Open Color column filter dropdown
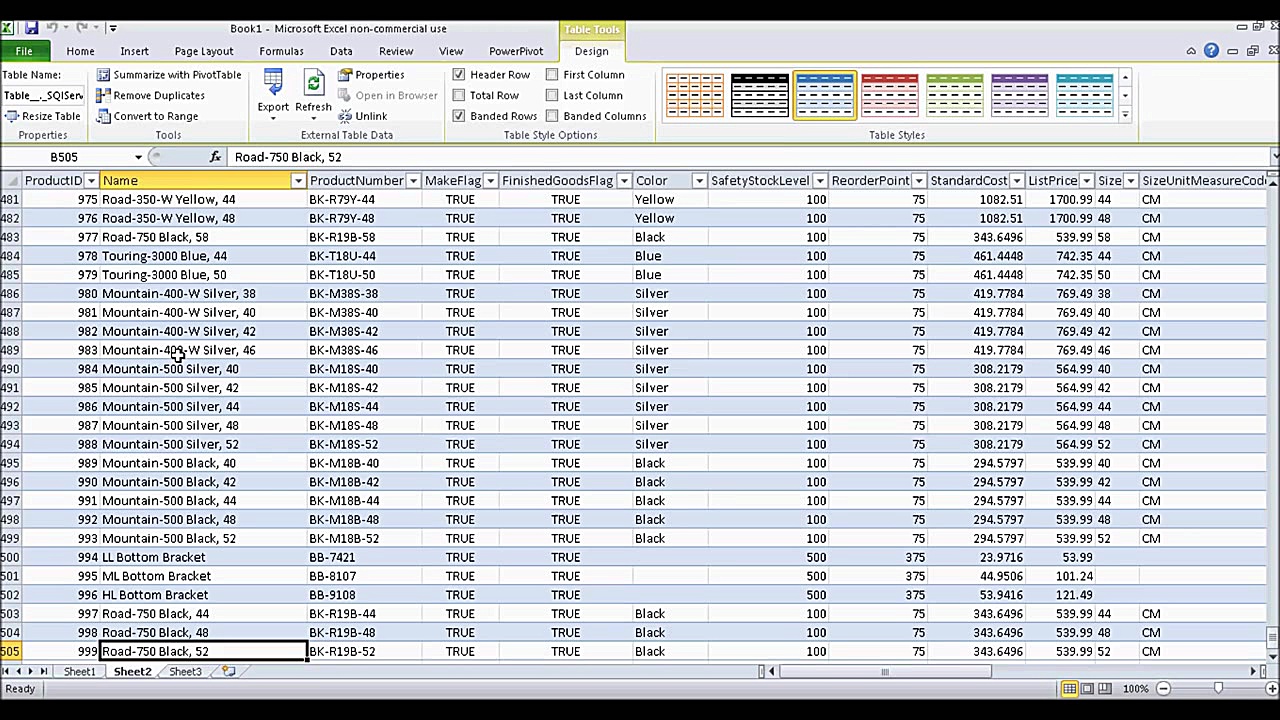 point(698,181)
